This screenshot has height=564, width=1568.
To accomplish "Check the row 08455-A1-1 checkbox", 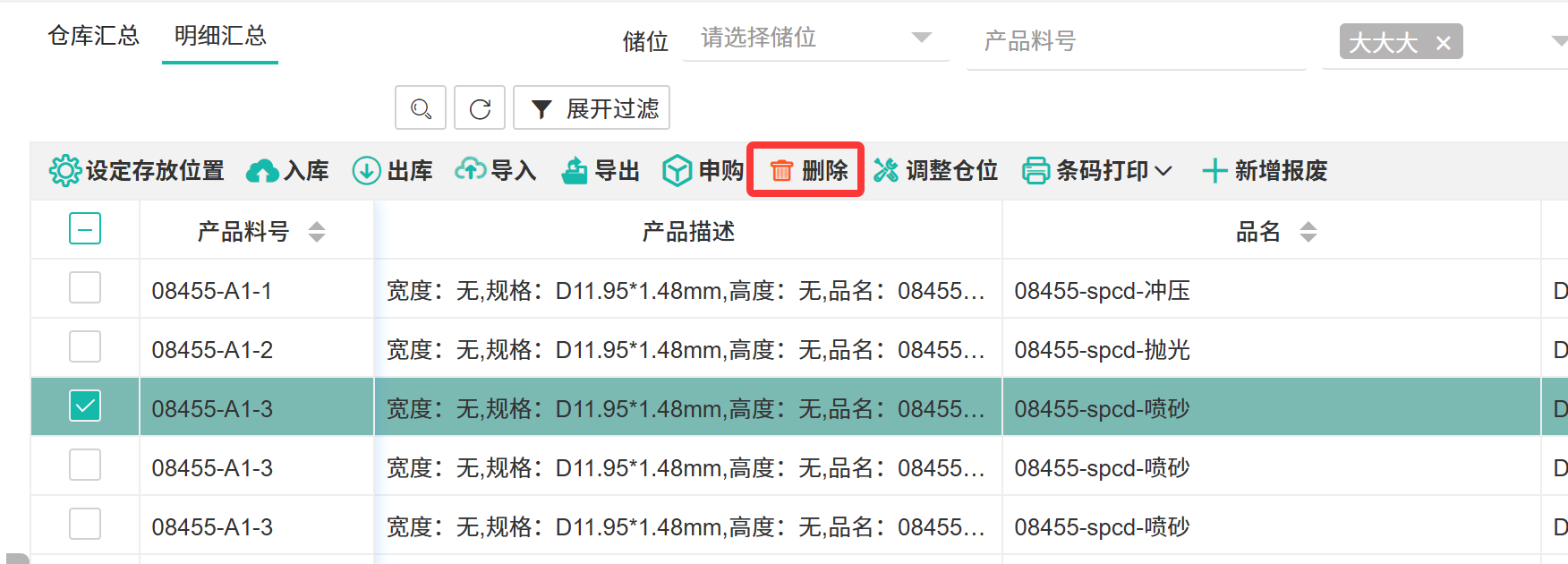I will pos(85,288).
